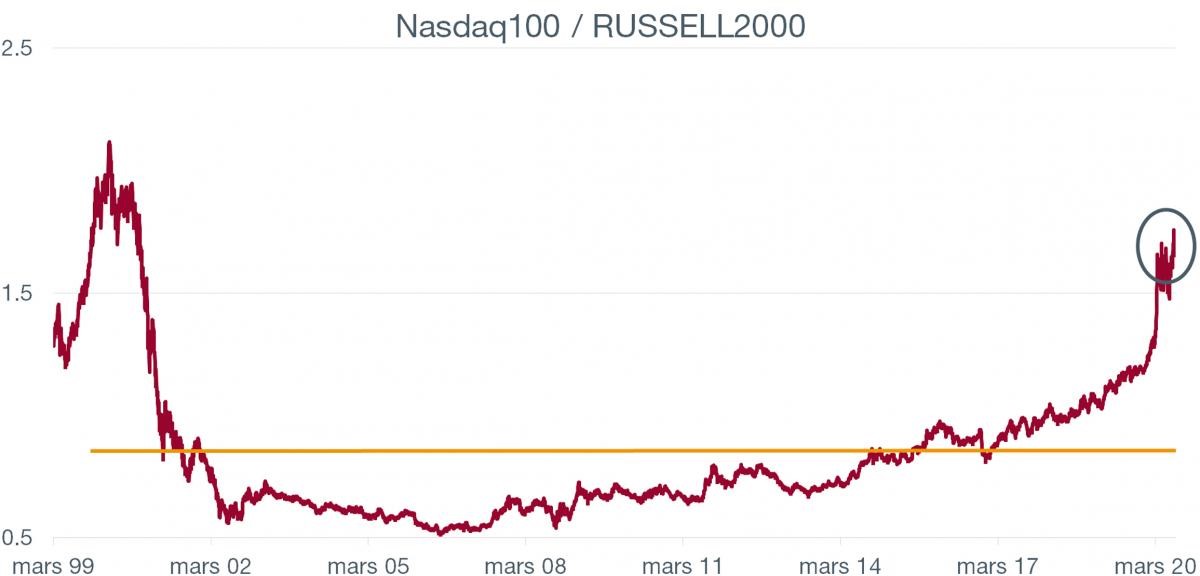The image size is (1200, 576).
Task: Click the red line's lowest point near 2006
Action: [x=441, y=533]
